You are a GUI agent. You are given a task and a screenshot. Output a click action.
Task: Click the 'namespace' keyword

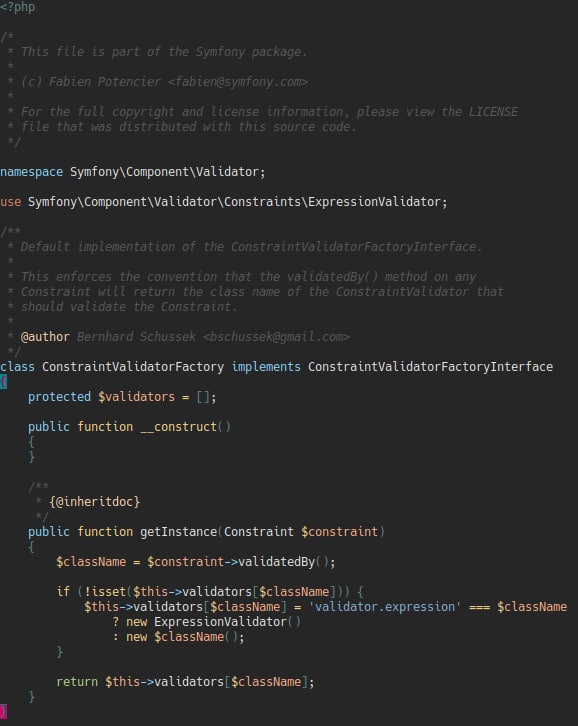(x=31, y=172)
